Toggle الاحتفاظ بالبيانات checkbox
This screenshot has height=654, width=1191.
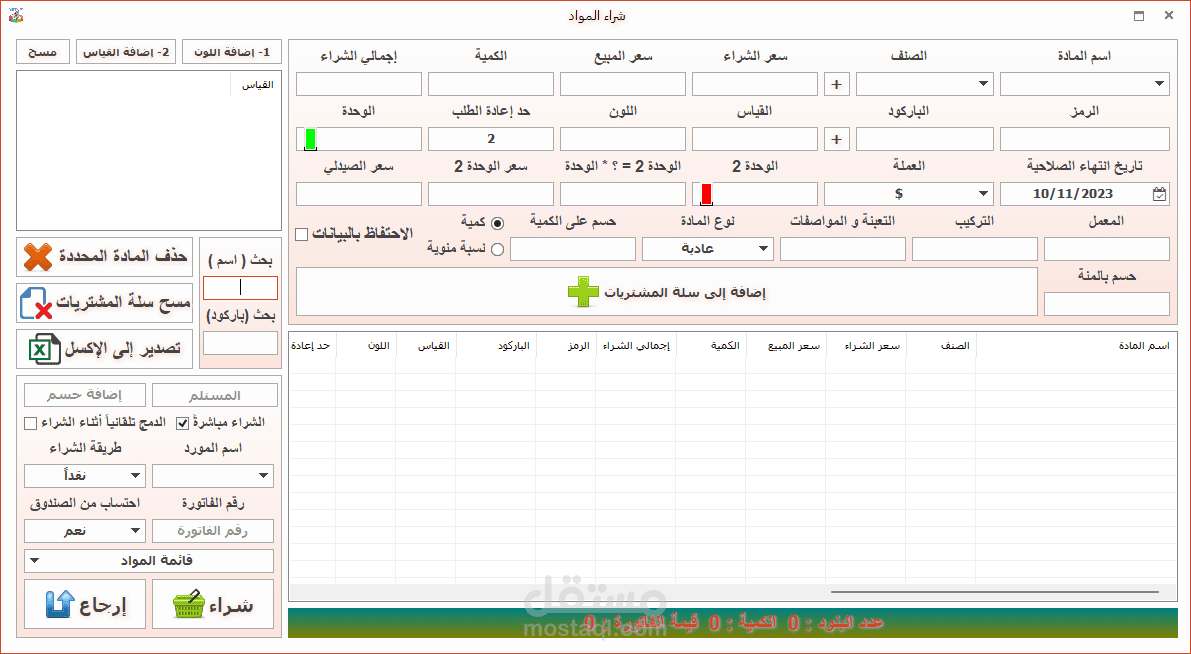302,234
